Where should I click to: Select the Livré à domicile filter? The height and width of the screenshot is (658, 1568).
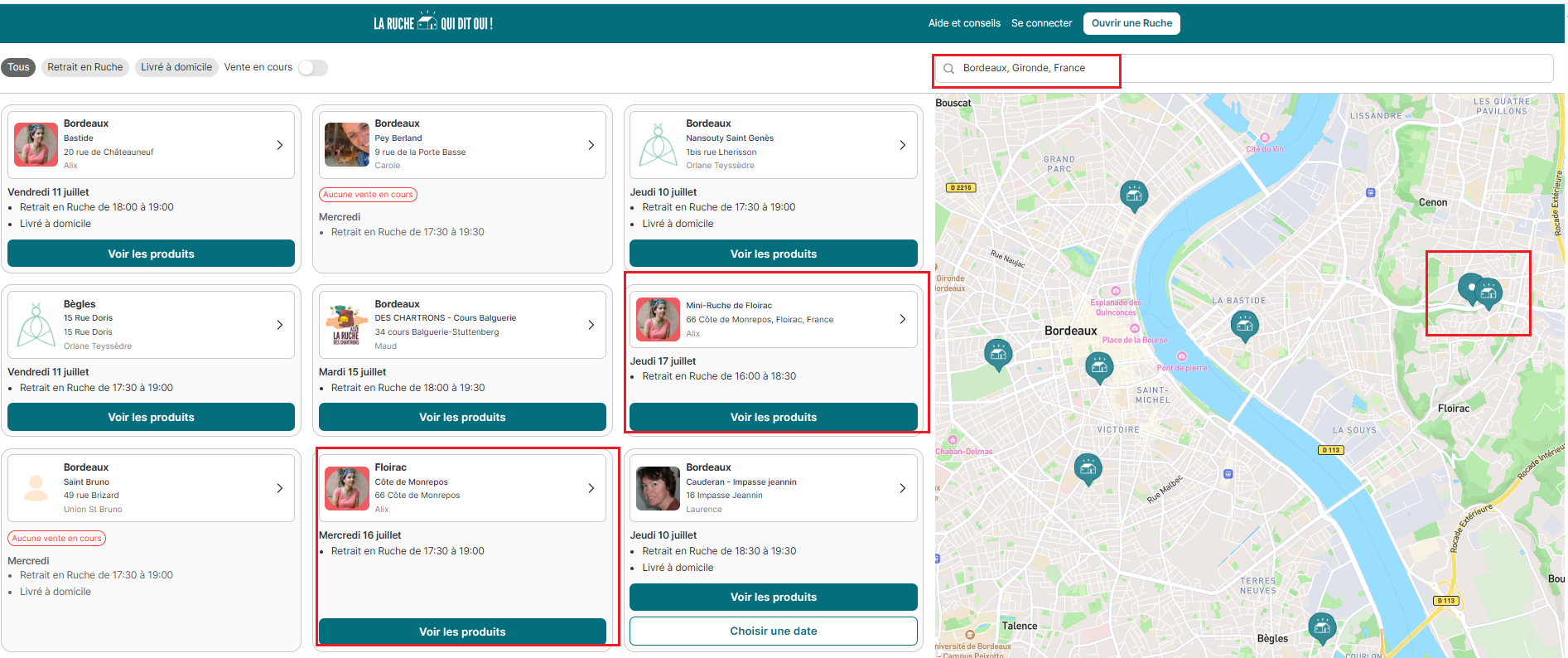176,67
